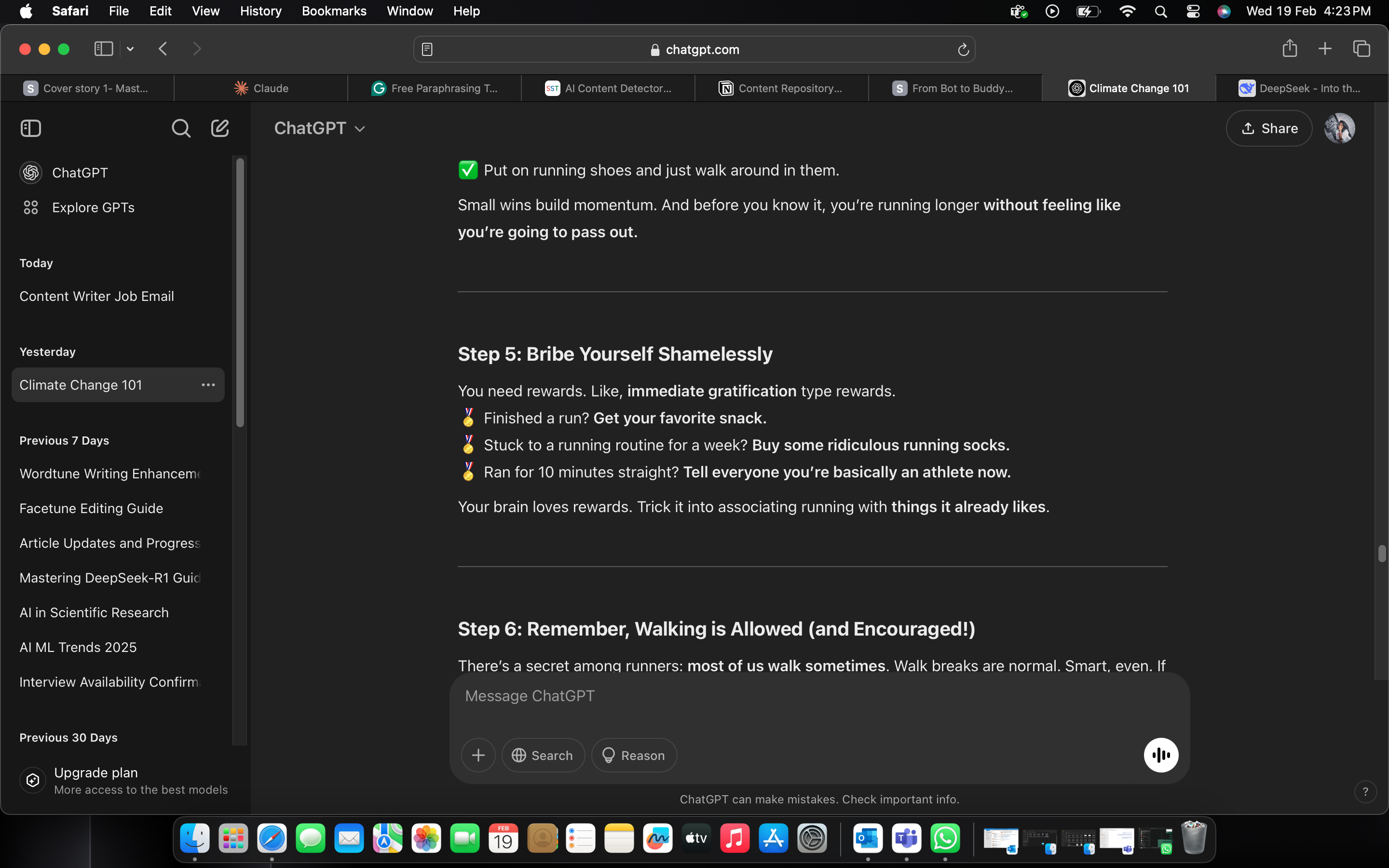This screenshot has width=1389, height=868.
Task: Open a new tab with the plus icon
Action: click(x=1325, y=49)
